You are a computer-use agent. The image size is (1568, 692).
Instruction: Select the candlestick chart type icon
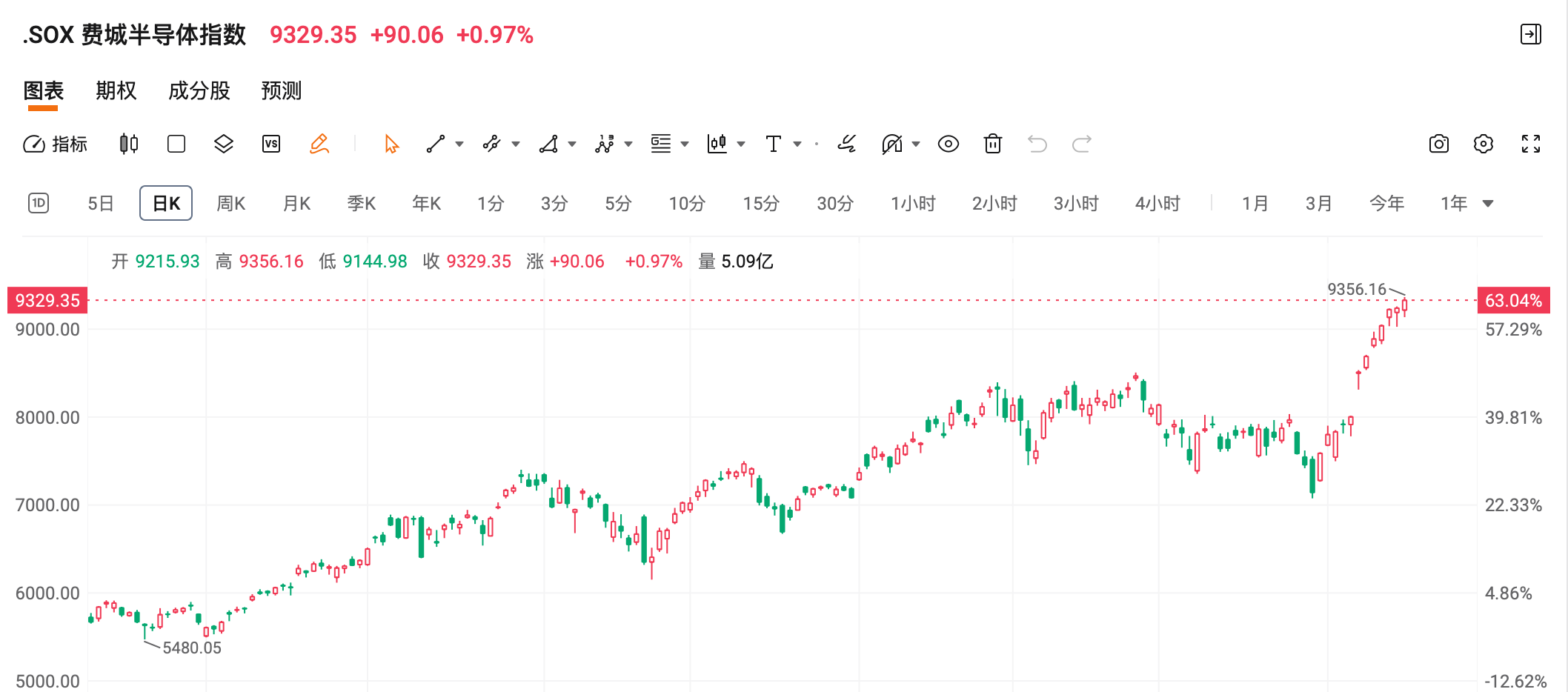coord(129,144)
